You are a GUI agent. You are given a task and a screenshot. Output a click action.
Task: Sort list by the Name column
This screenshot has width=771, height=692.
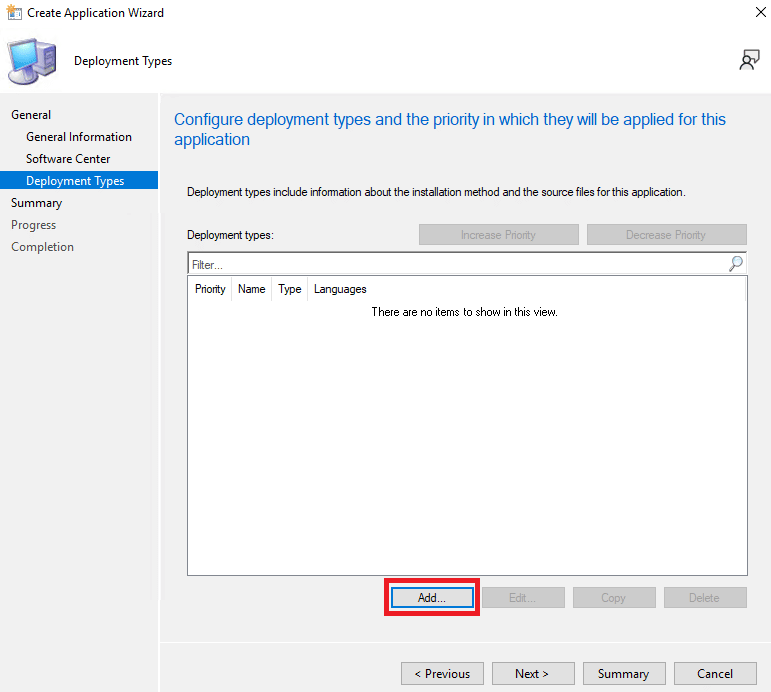click(252, 289)
